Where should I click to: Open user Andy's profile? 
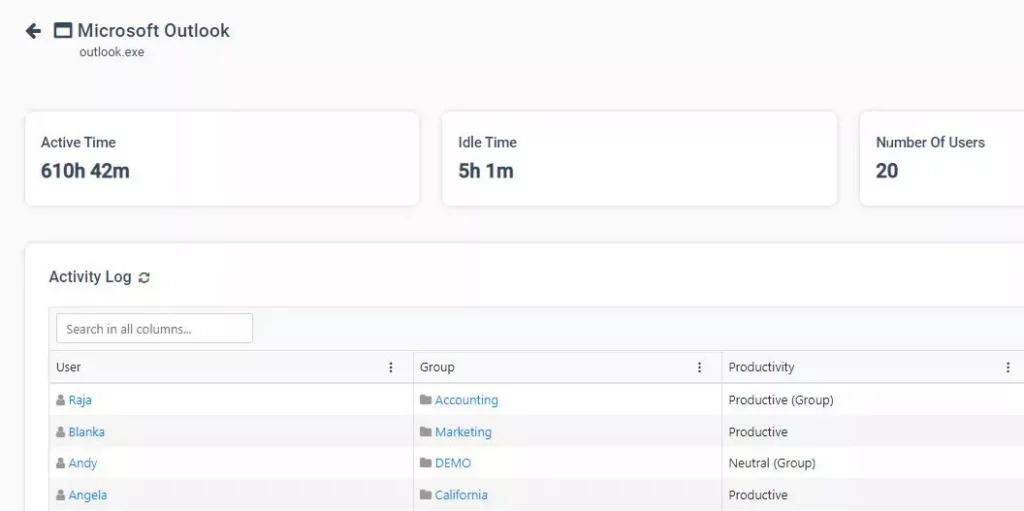[82, 463]
